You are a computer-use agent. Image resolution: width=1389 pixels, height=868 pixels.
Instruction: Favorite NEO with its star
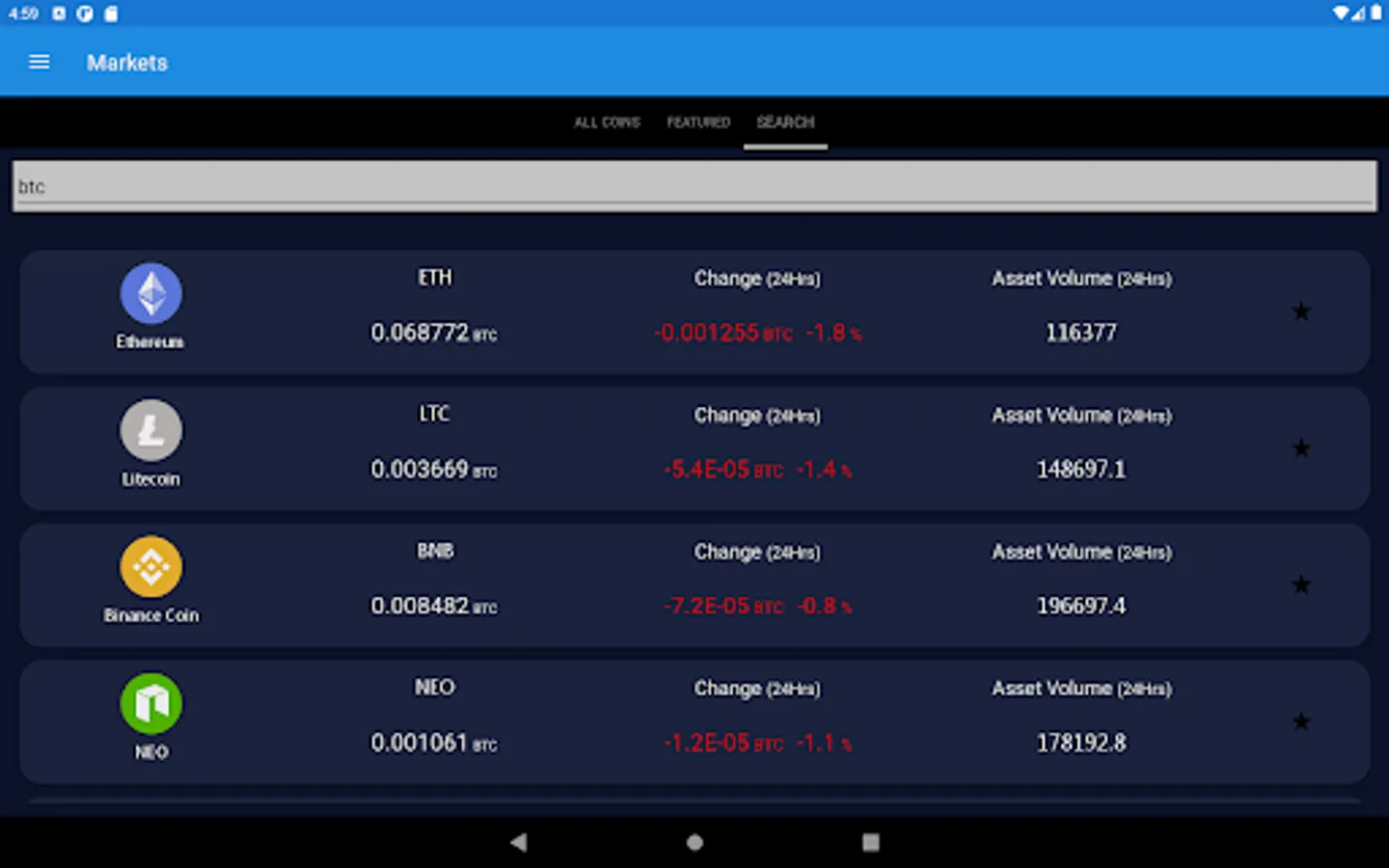pos(1301,721)
